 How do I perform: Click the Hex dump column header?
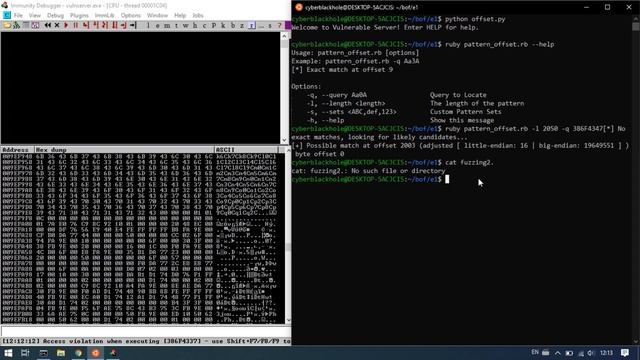click(x=124, y=150)
